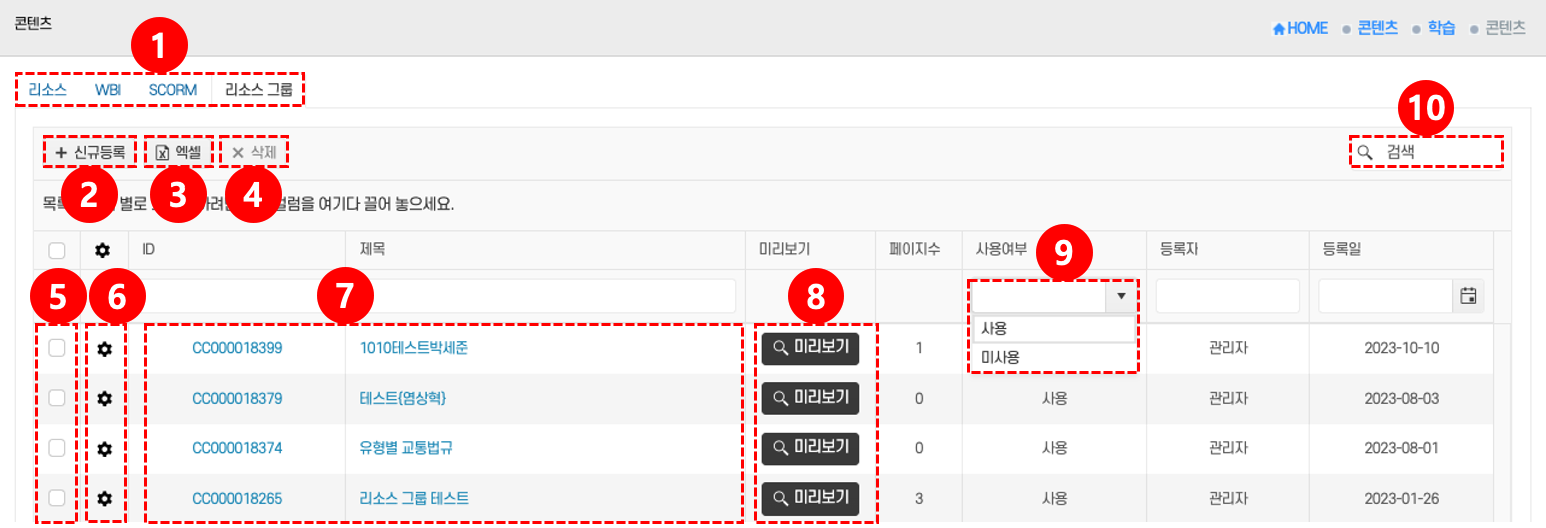This screenshot has width=1546, height=528.
Task: Preview the 리소스 그룹 테스트 row
Action: click(810, 497)
